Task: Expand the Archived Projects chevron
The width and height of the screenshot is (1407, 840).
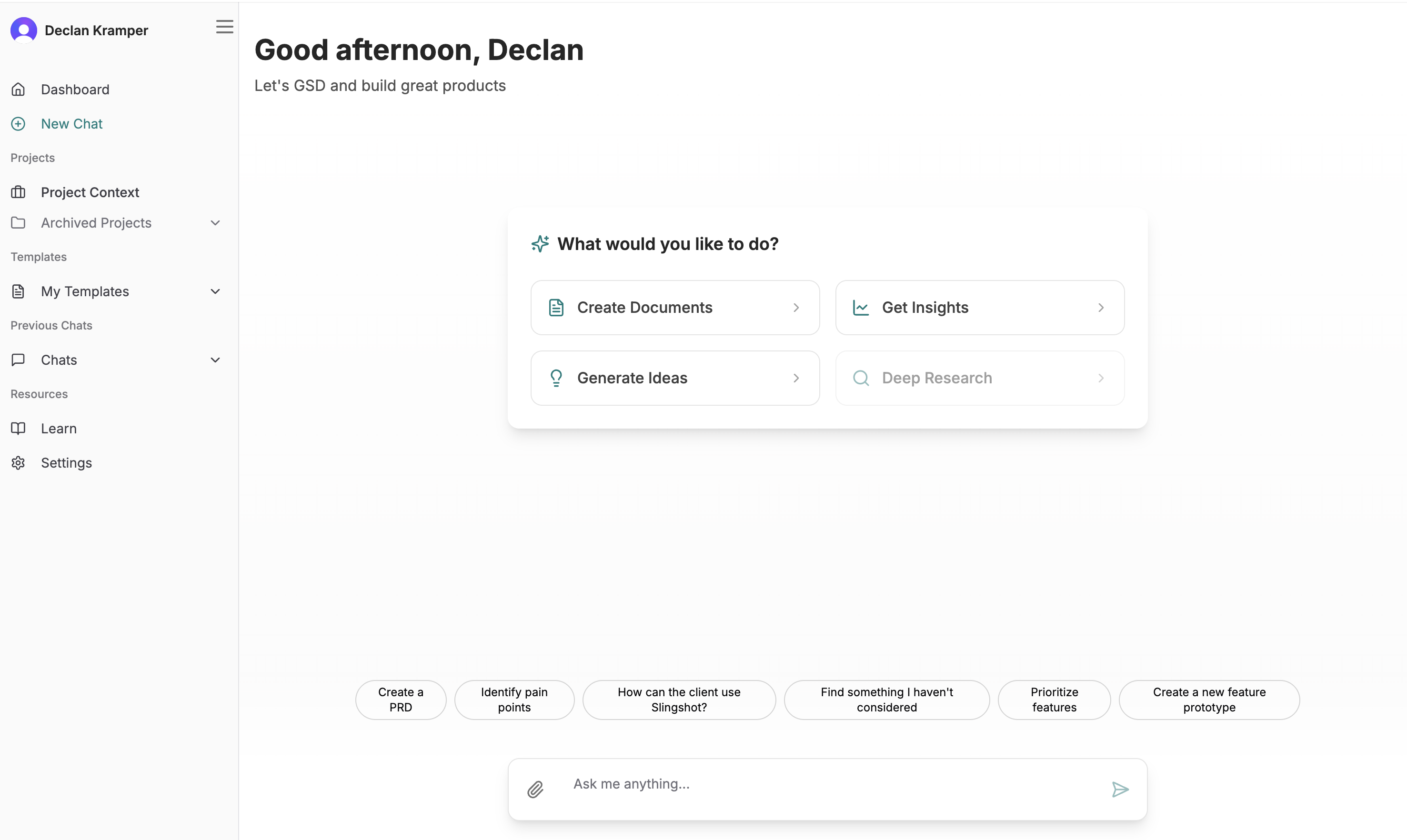Action: (x=215, y=223)
